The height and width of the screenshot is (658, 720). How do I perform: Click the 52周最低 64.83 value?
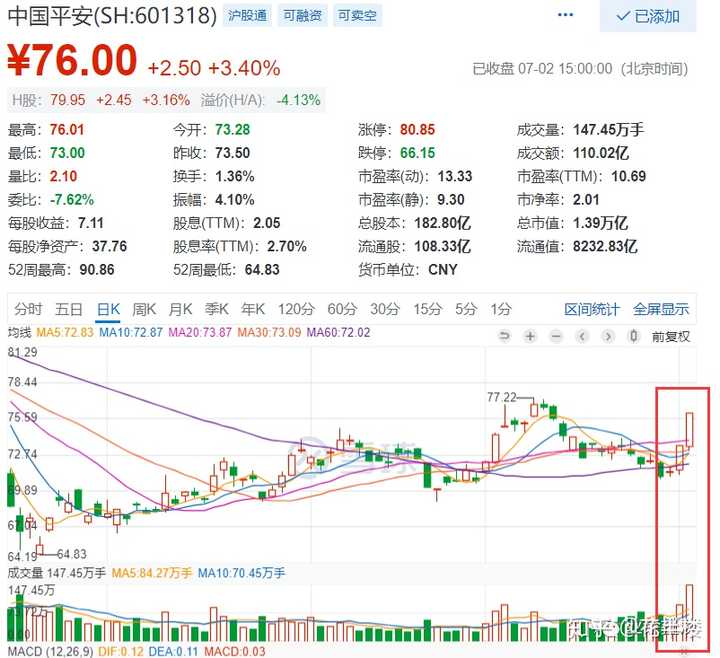262,270
